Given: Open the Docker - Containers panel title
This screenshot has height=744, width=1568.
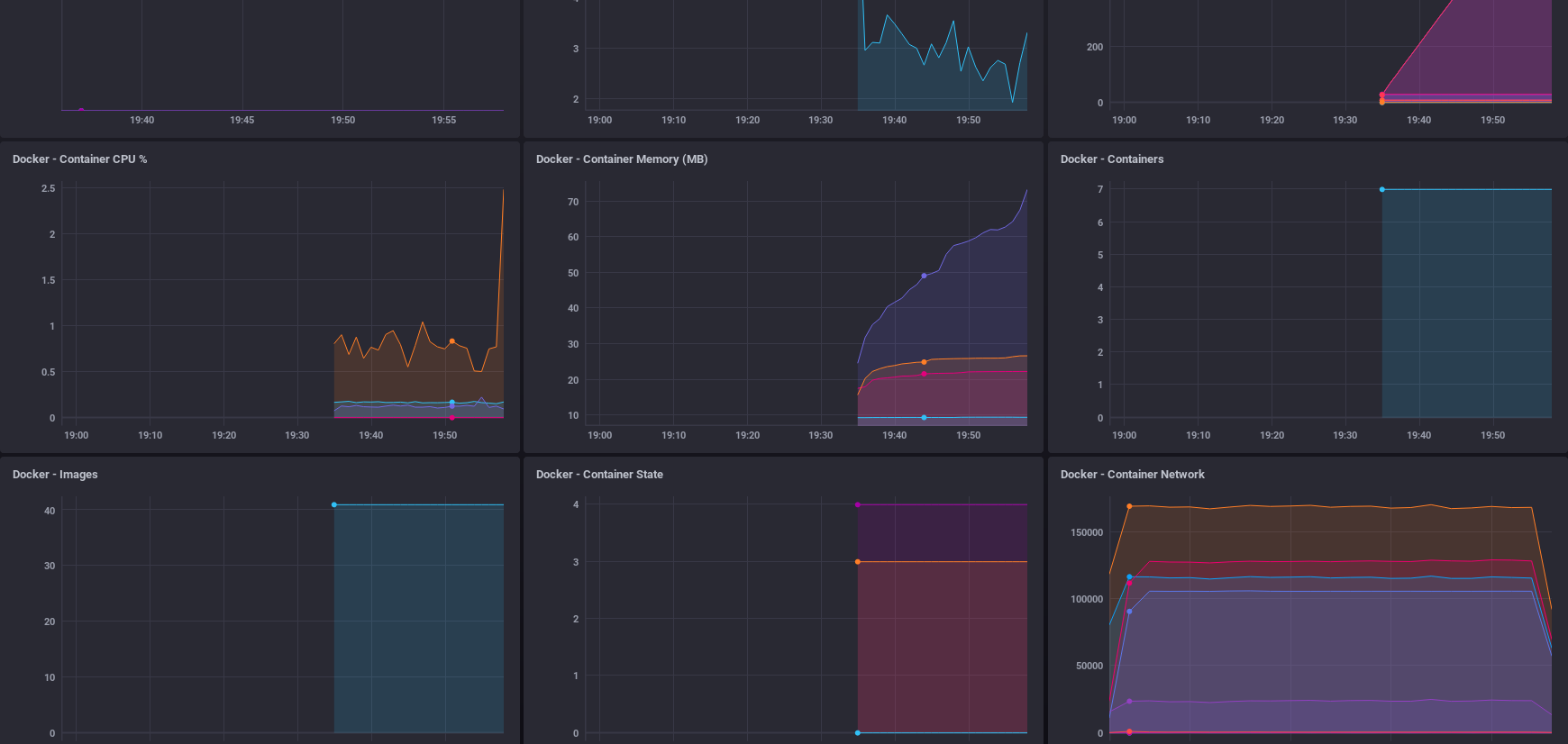Looking at the screenshot, I should point(1112,159).
